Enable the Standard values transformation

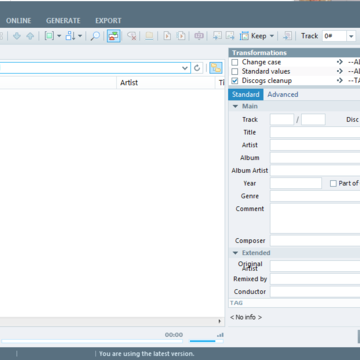coord(235,71)
